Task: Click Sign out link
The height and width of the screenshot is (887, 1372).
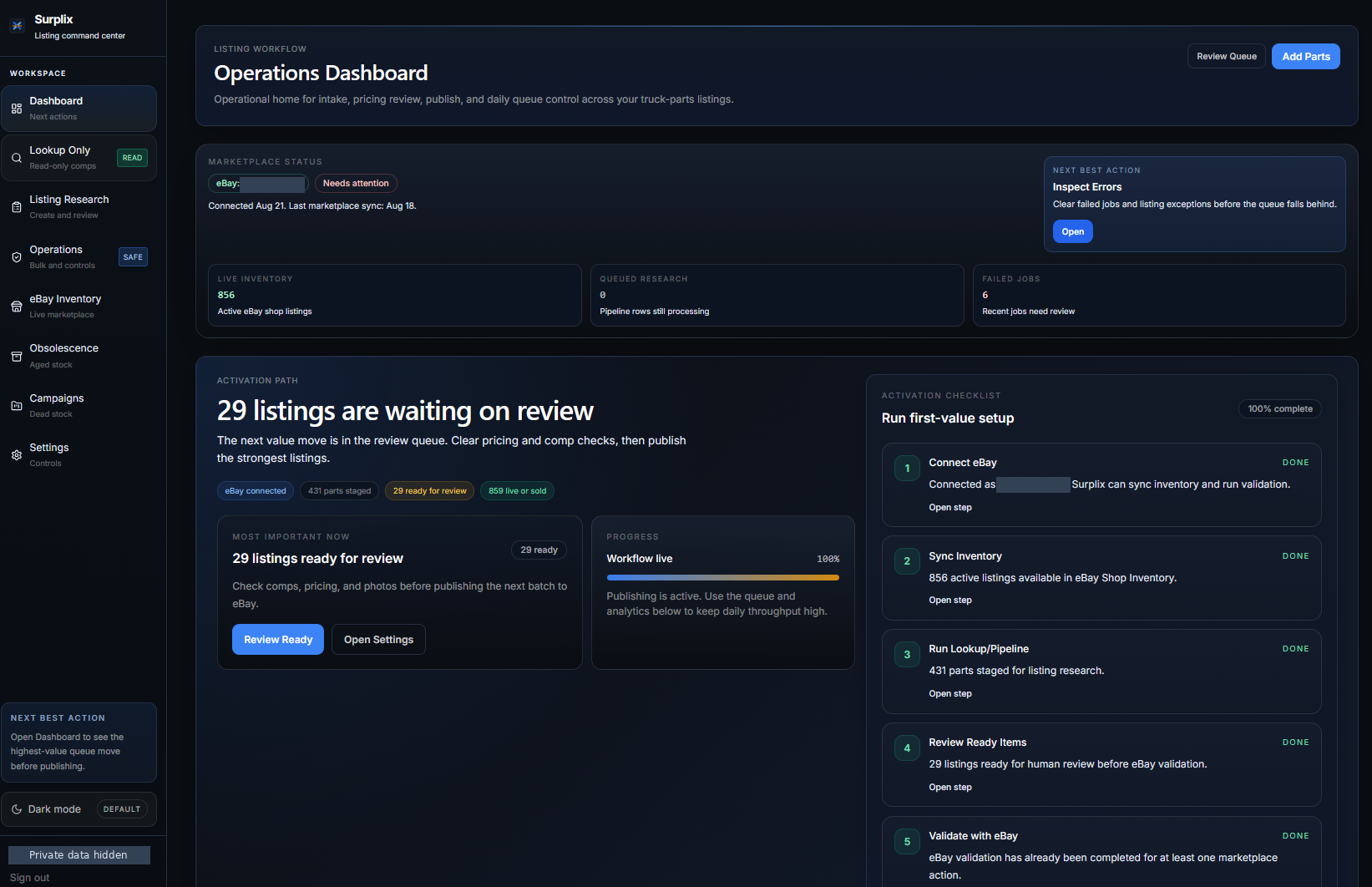Action: 30,878
